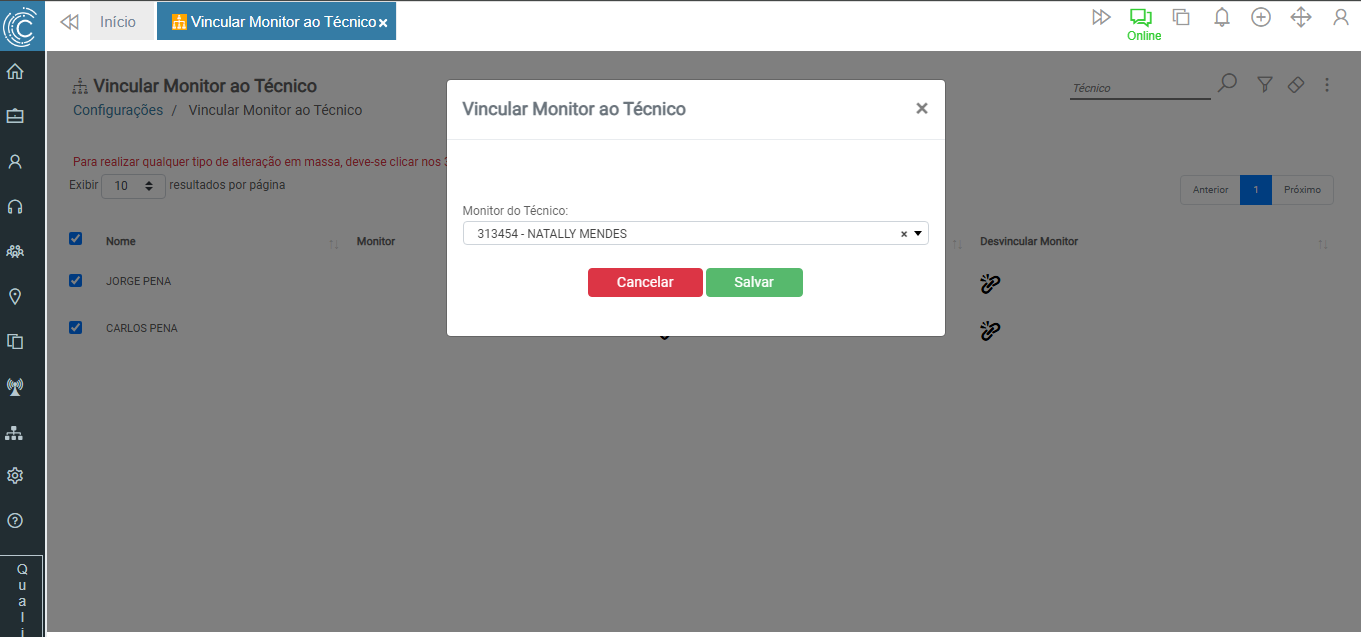Click the Técnico search input field
Screen dimensions: 1361x637
[x=1139, y=88]
